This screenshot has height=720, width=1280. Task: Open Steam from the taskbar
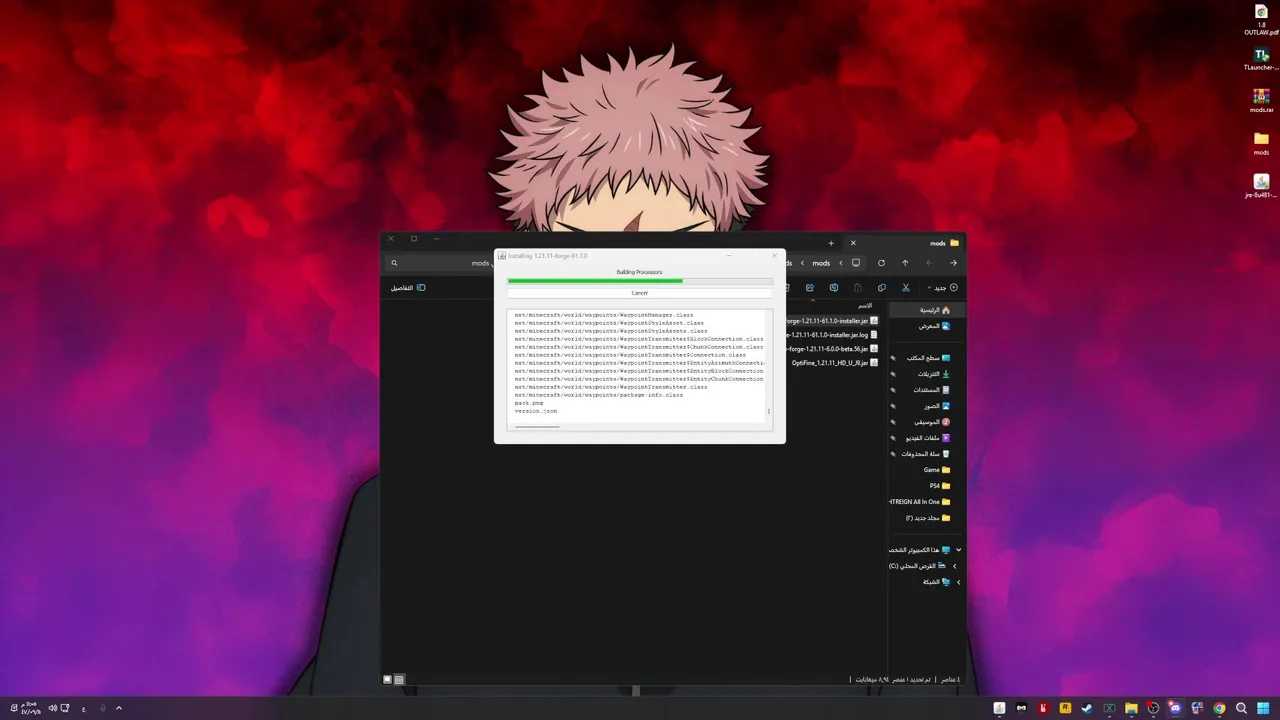[x=1087, y=708]
